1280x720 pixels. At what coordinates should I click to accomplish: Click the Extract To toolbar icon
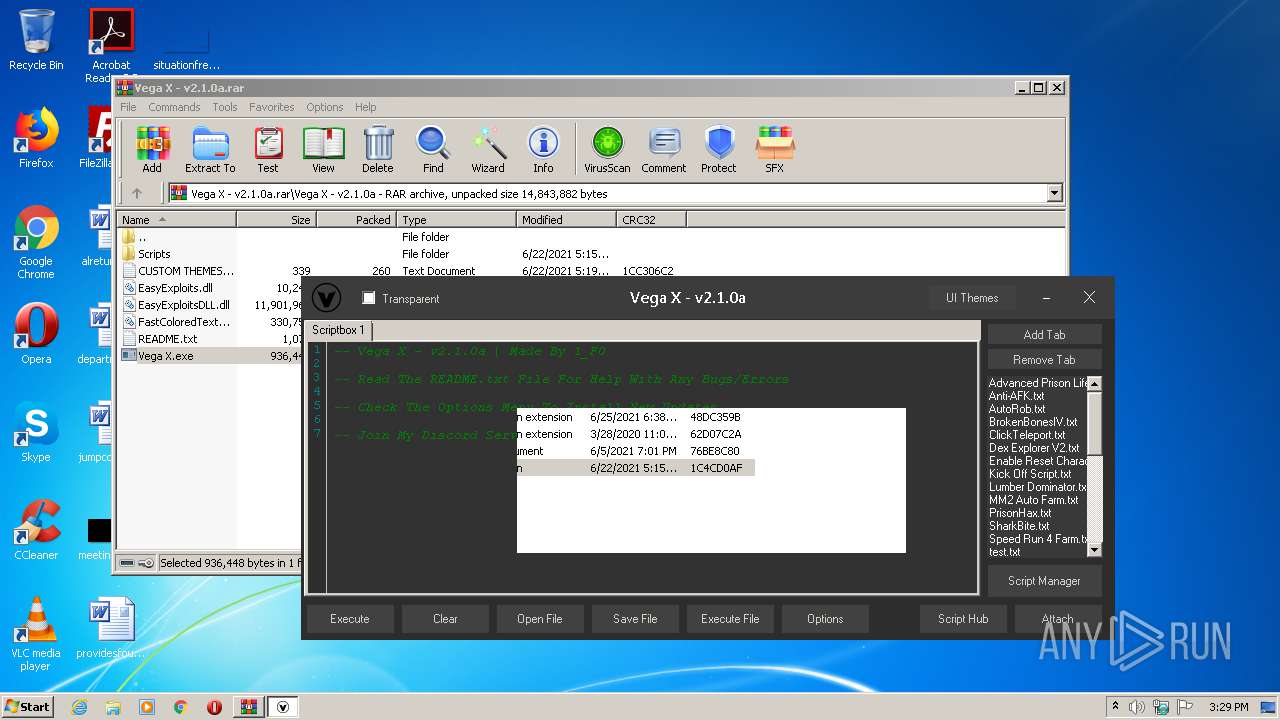click(x=210, y=149)
